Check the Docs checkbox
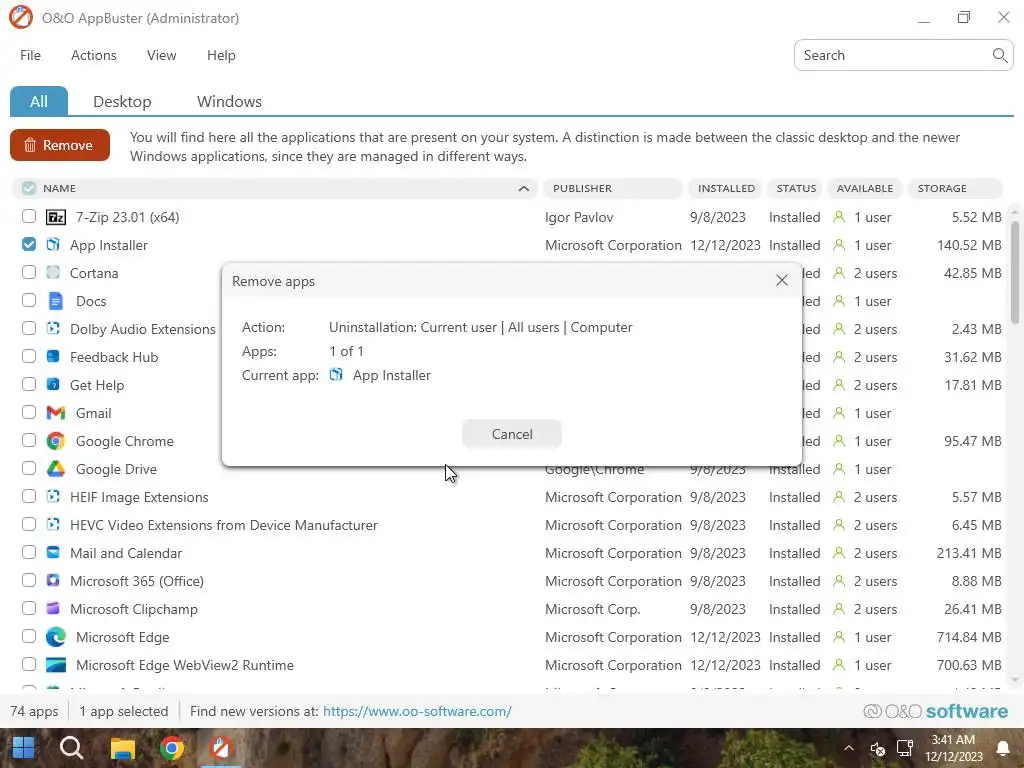Screen dimensions: 1024x768 [x=29, y=300]
